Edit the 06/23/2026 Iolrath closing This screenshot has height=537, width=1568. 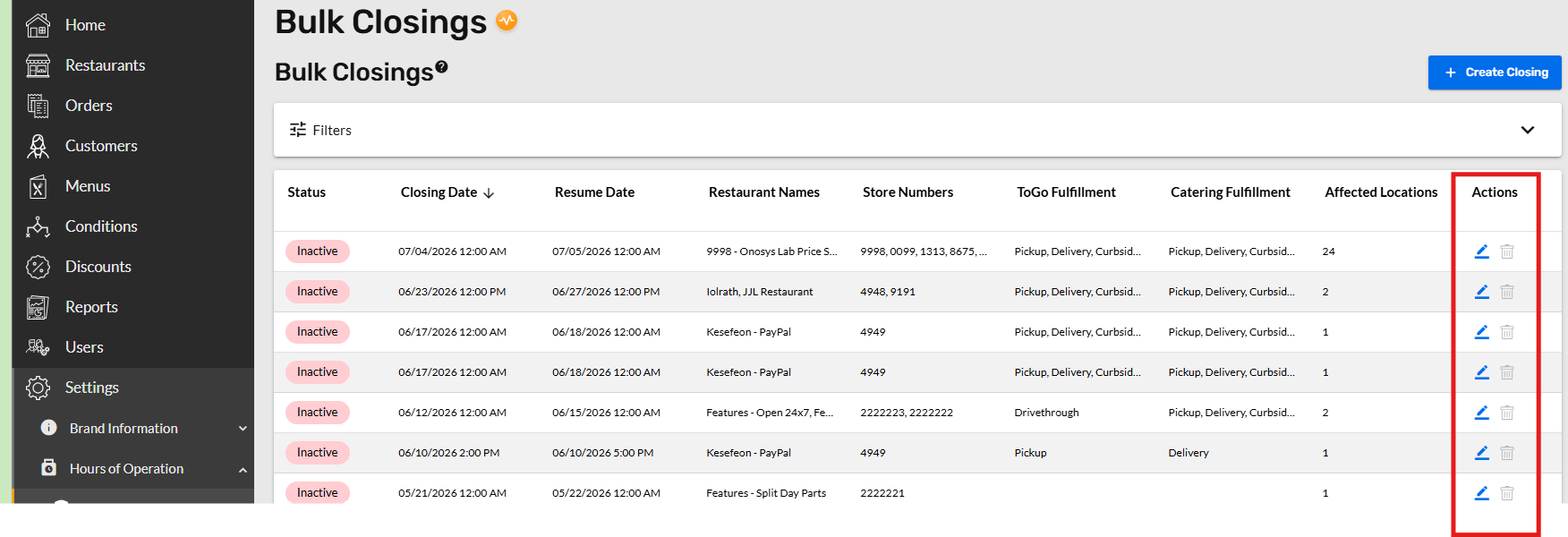tap(1482, 292)
